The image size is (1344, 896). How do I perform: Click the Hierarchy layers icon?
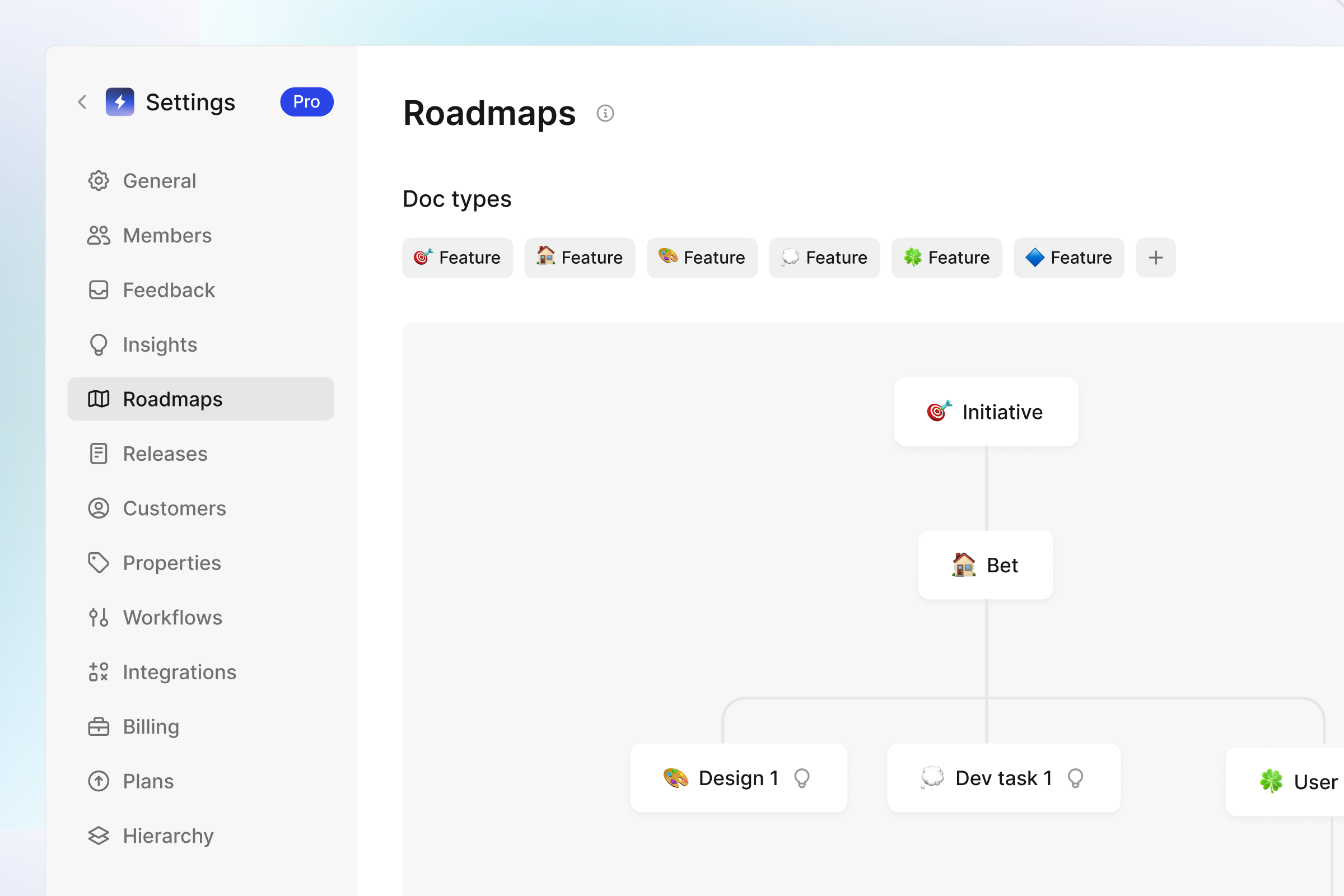click(99, 836)
